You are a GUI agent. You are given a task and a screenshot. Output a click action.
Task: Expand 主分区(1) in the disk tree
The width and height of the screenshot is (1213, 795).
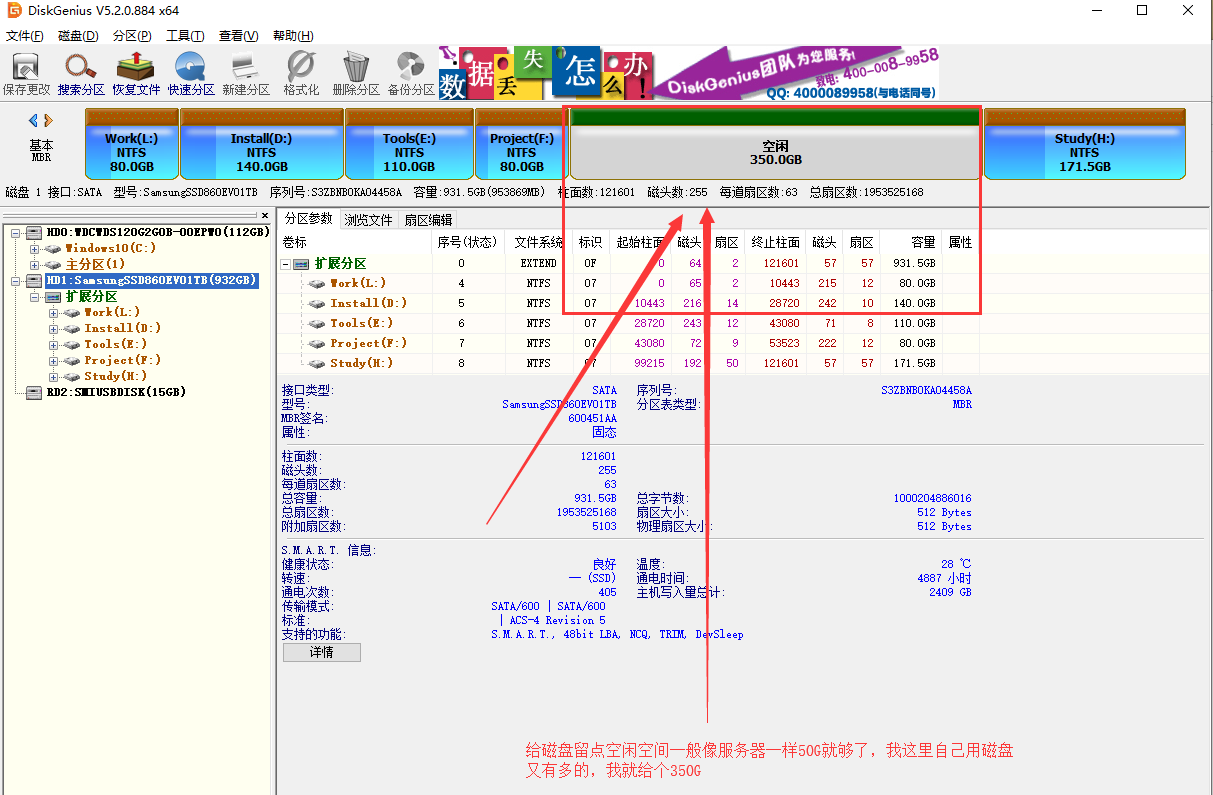[35, 265]
